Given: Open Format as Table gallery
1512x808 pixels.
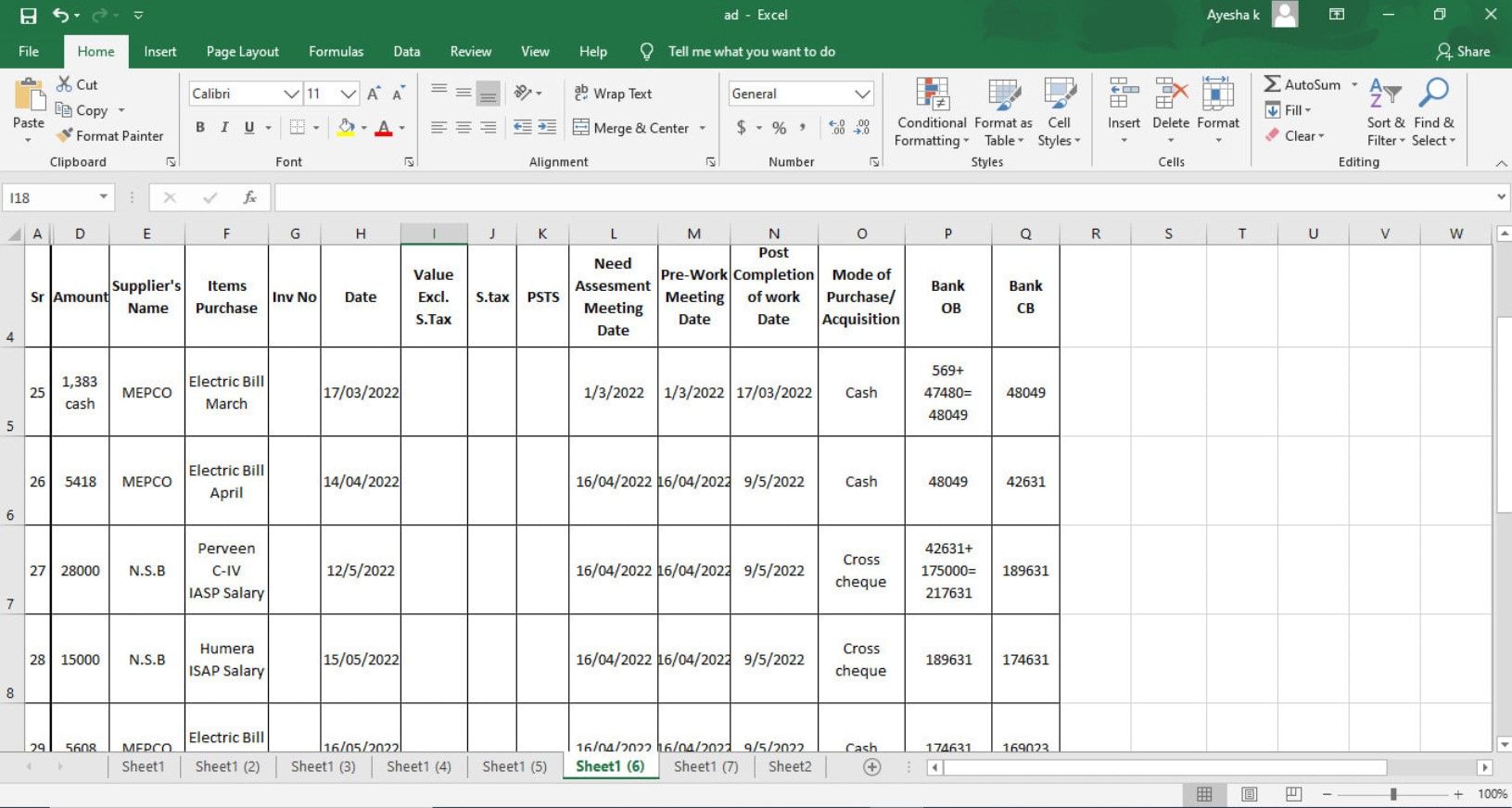Looking at the screenshot, I should pyautogui.click(x=1003, y=112).
